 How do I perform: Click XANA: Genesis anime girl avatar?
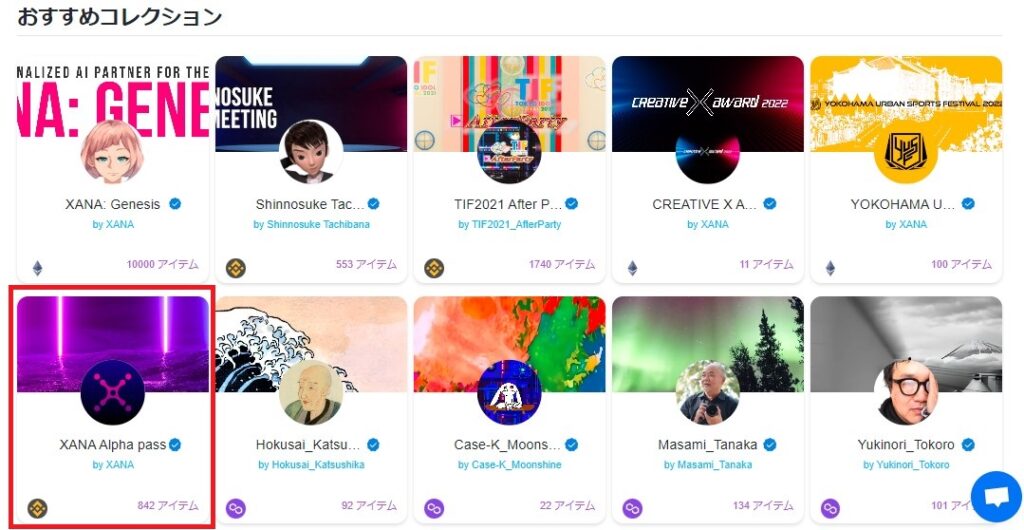coord(112,151)
